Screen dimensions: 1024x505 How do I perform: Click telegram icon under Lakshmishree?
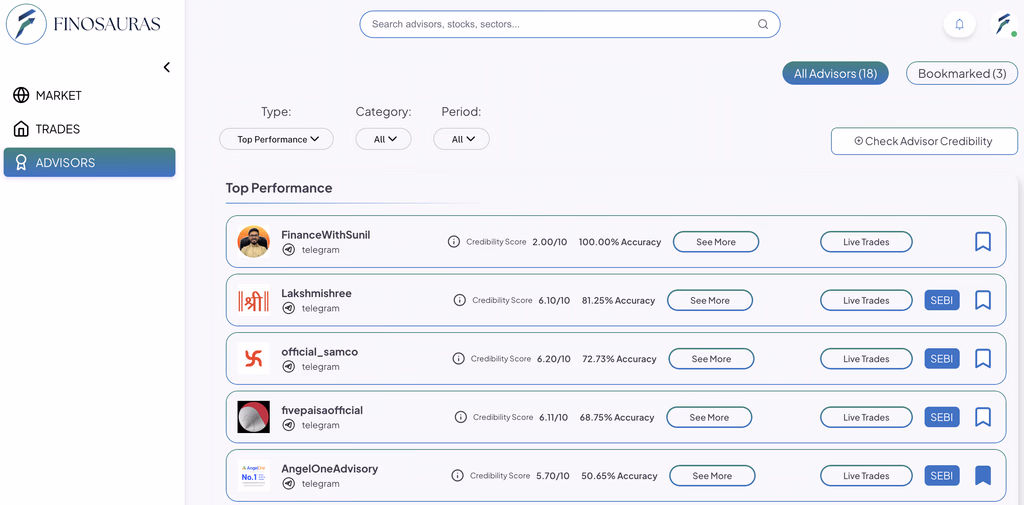tap(289, 308)
